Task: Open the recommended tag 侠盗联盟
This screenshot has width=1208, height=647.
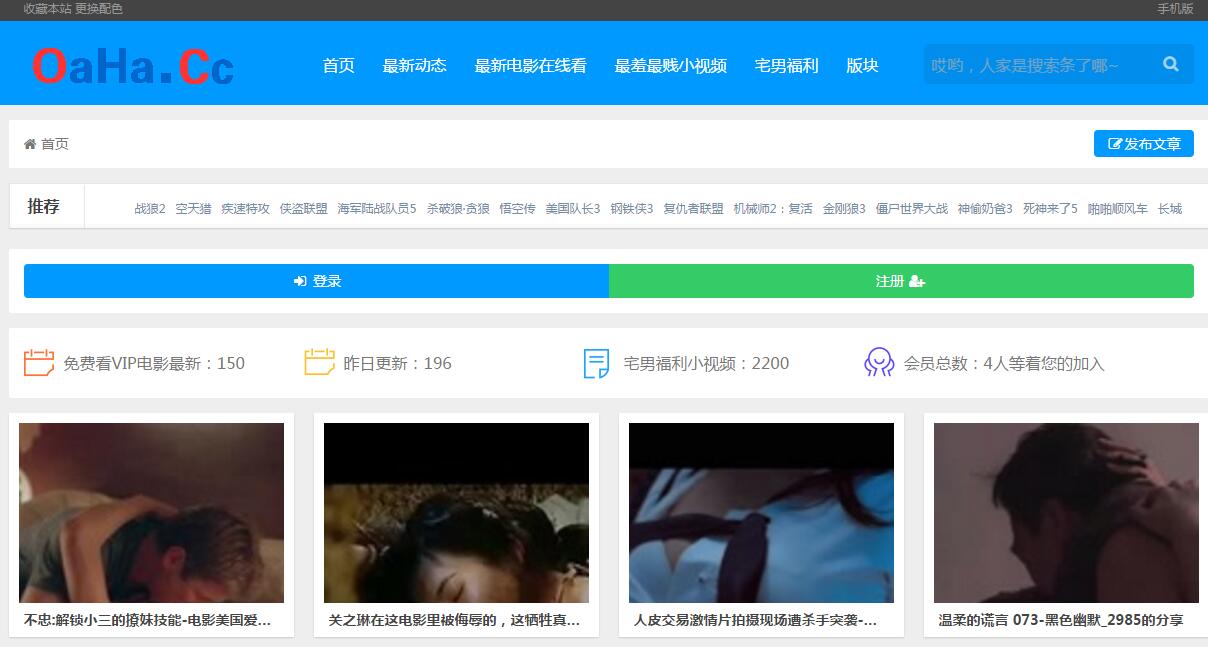Action: click(303, 209)
